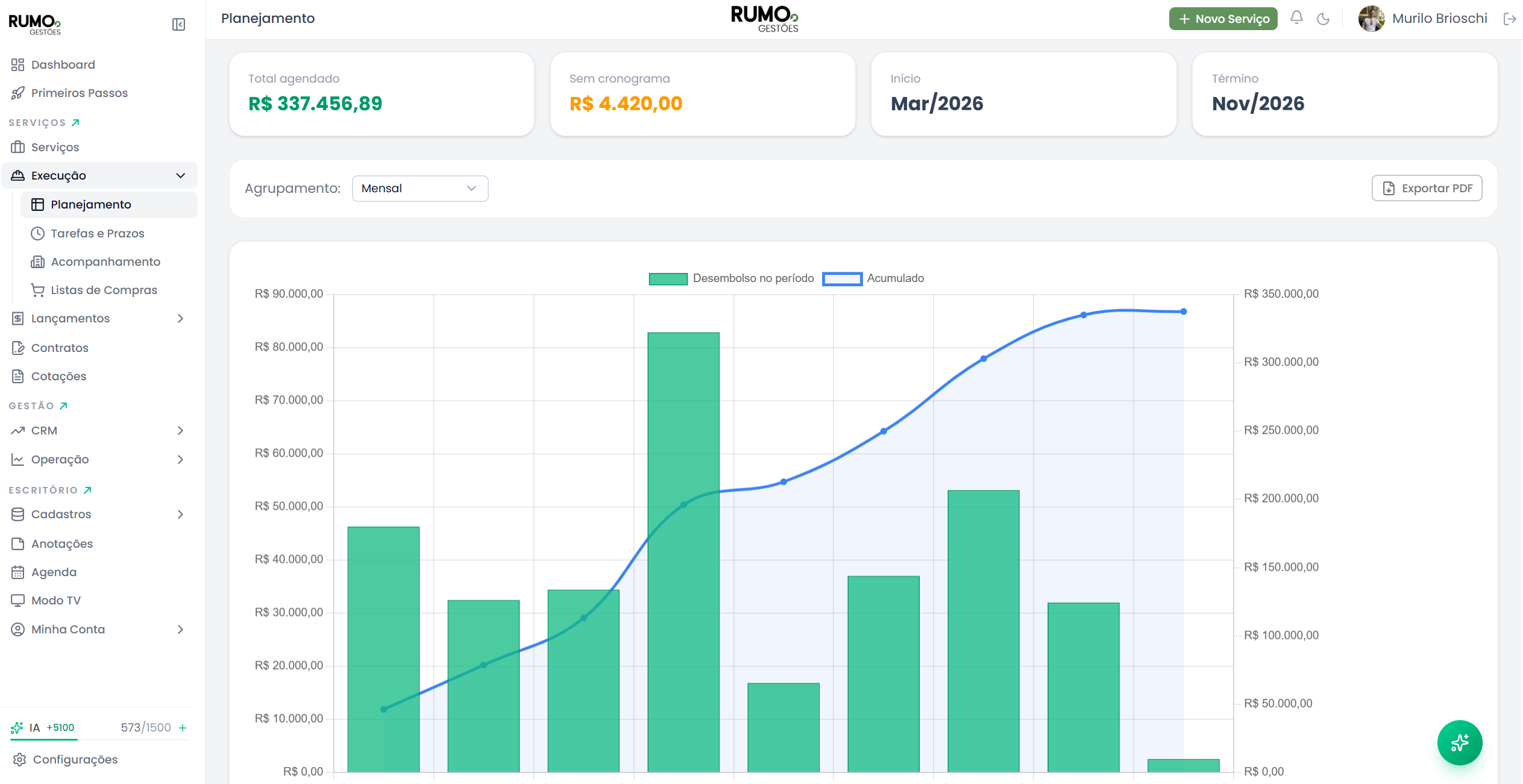
Task: Click the Contratos document-pen icon
Action: [18, 348]
